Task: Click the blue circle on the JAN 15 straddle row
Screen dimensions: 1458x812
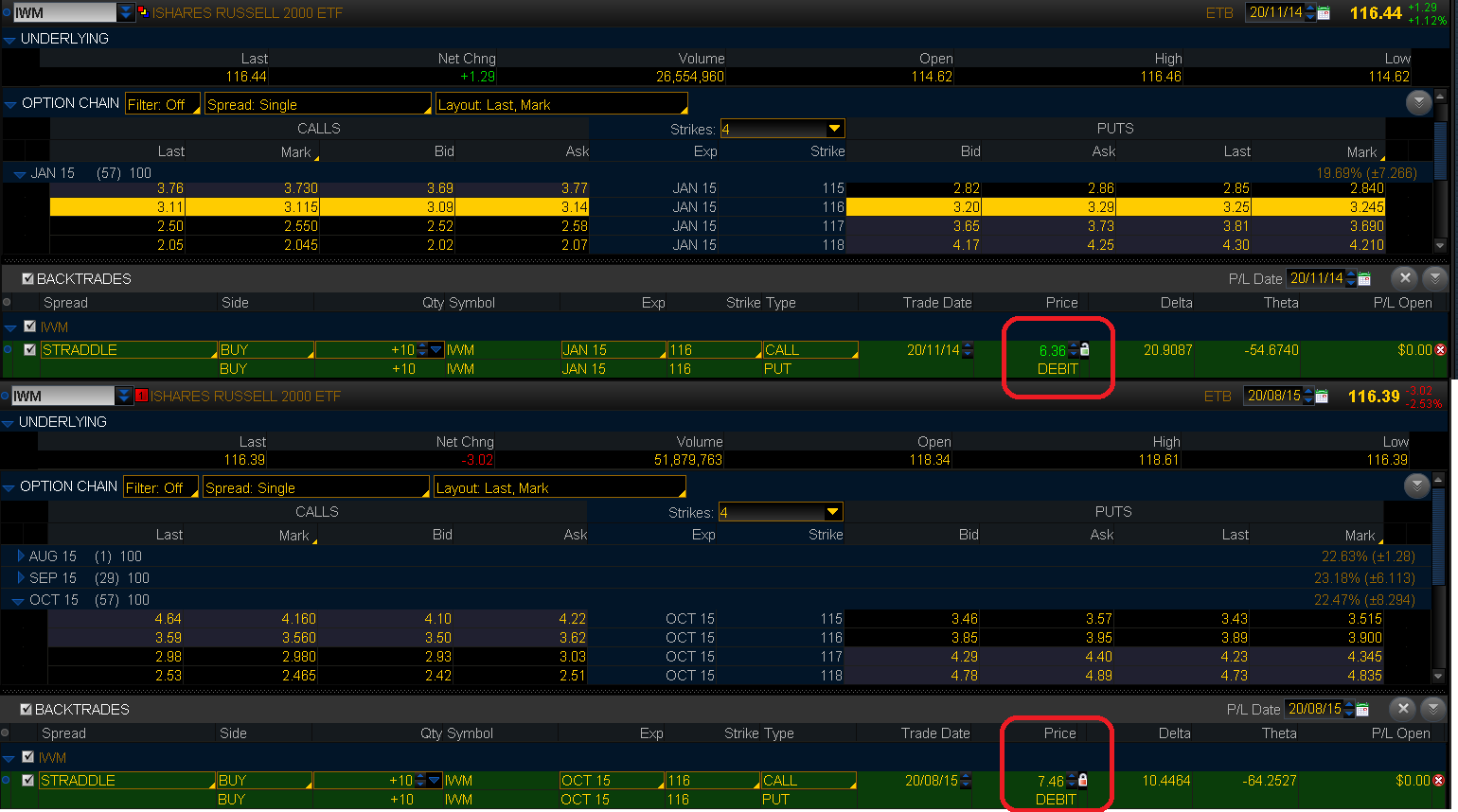Action: (x=8, y=350)
